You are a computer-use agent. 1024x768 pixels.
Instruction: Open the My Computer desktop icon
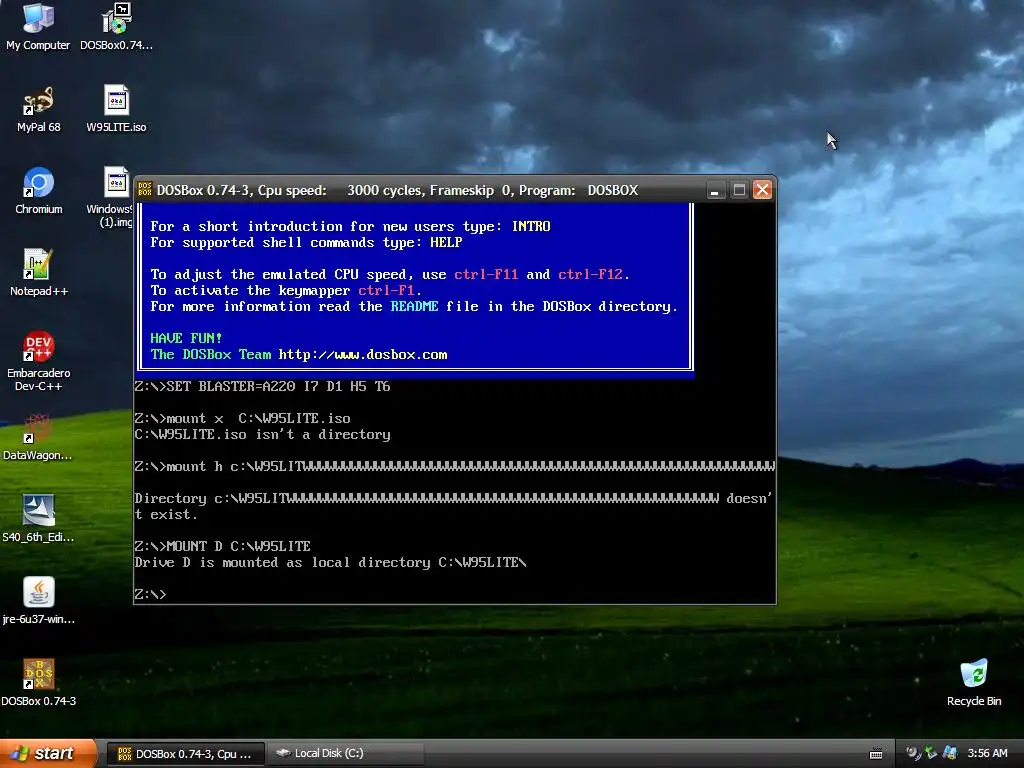[38, 26]
